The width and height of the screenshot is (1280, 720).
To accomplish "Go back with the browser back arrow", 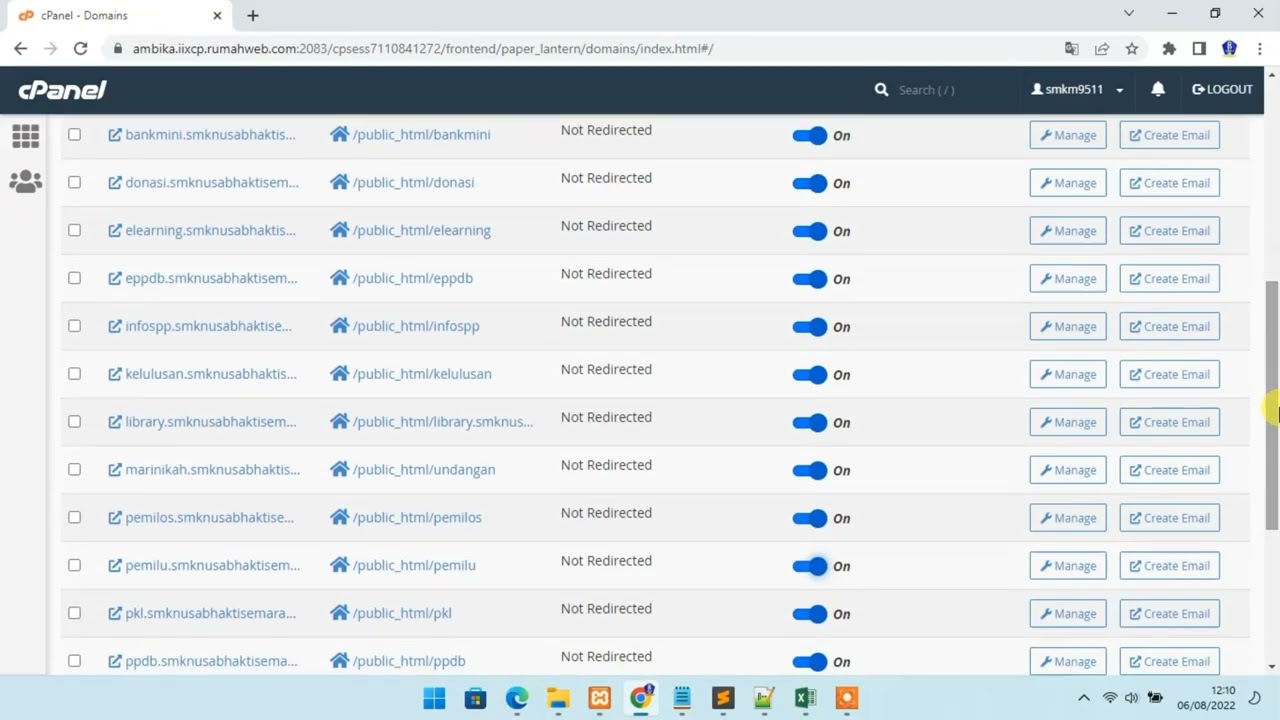I will pos(21,48).
